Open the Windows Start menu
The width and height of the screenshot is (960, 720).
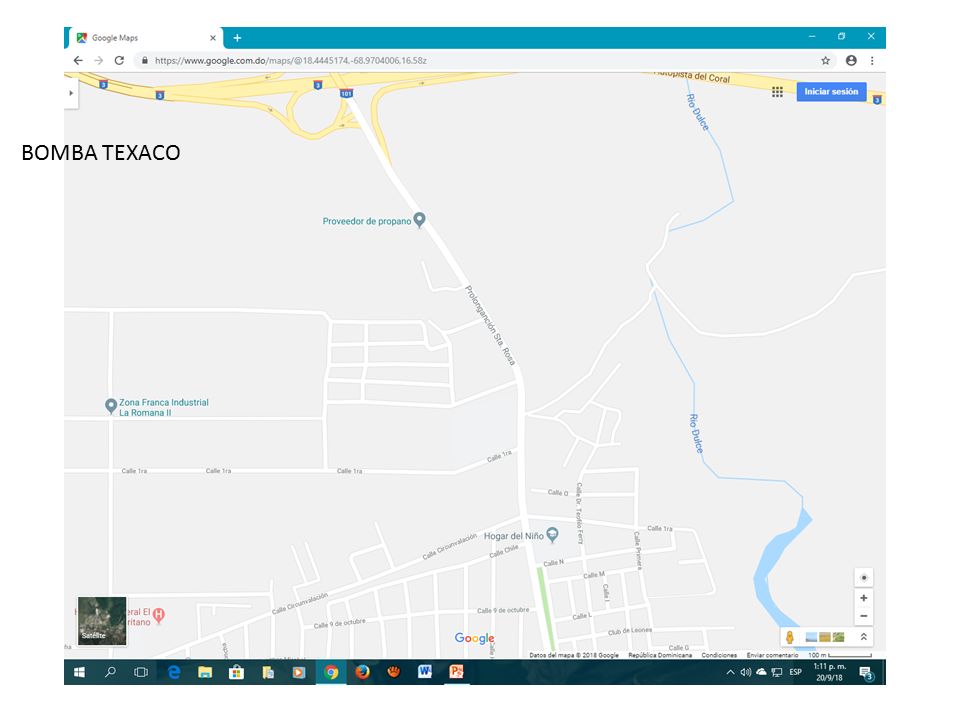point(79,672)
